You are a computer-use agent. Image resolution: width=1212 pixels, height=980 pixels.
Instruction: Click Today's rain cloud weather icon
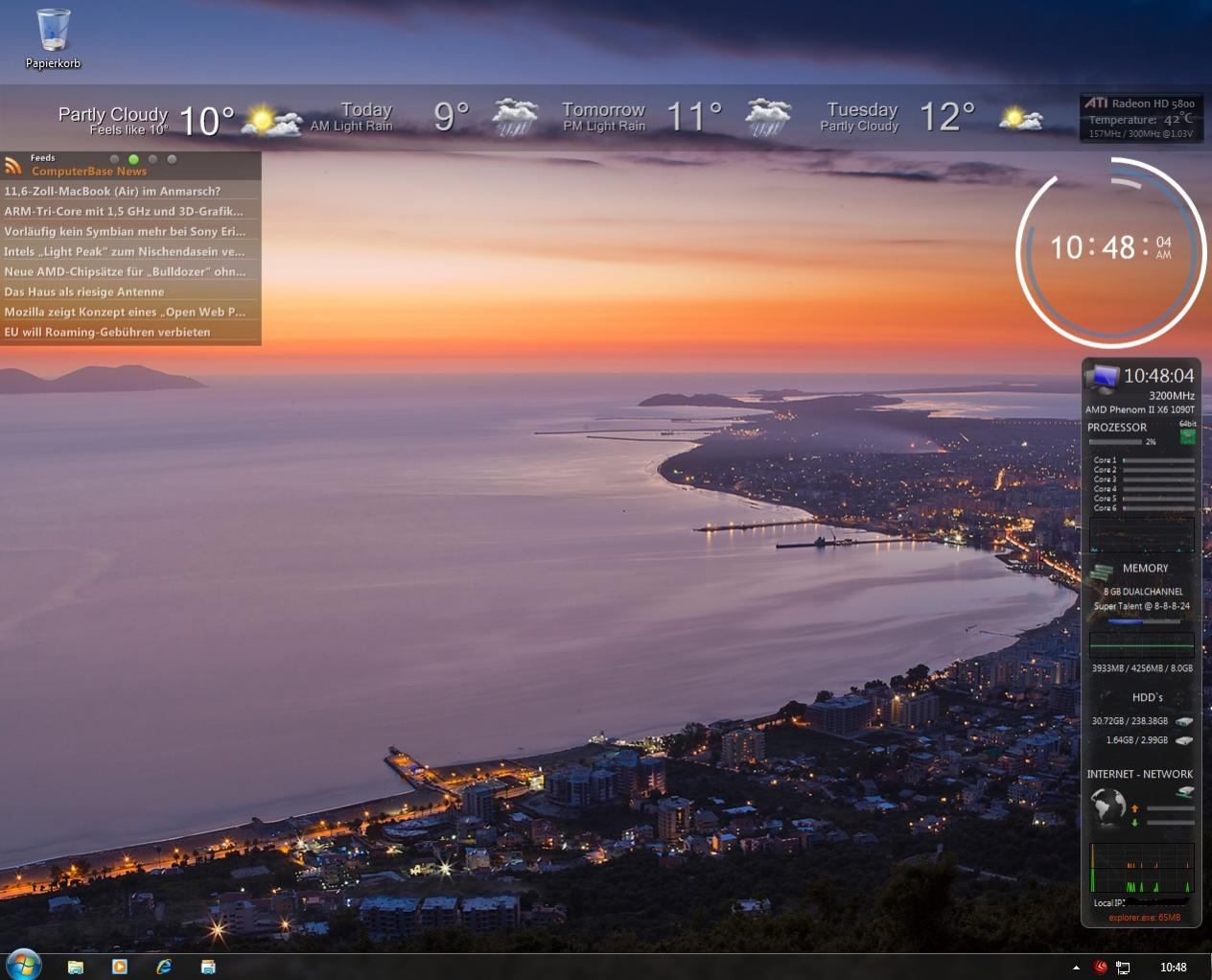pyautogui.click(x=515, y=117)
